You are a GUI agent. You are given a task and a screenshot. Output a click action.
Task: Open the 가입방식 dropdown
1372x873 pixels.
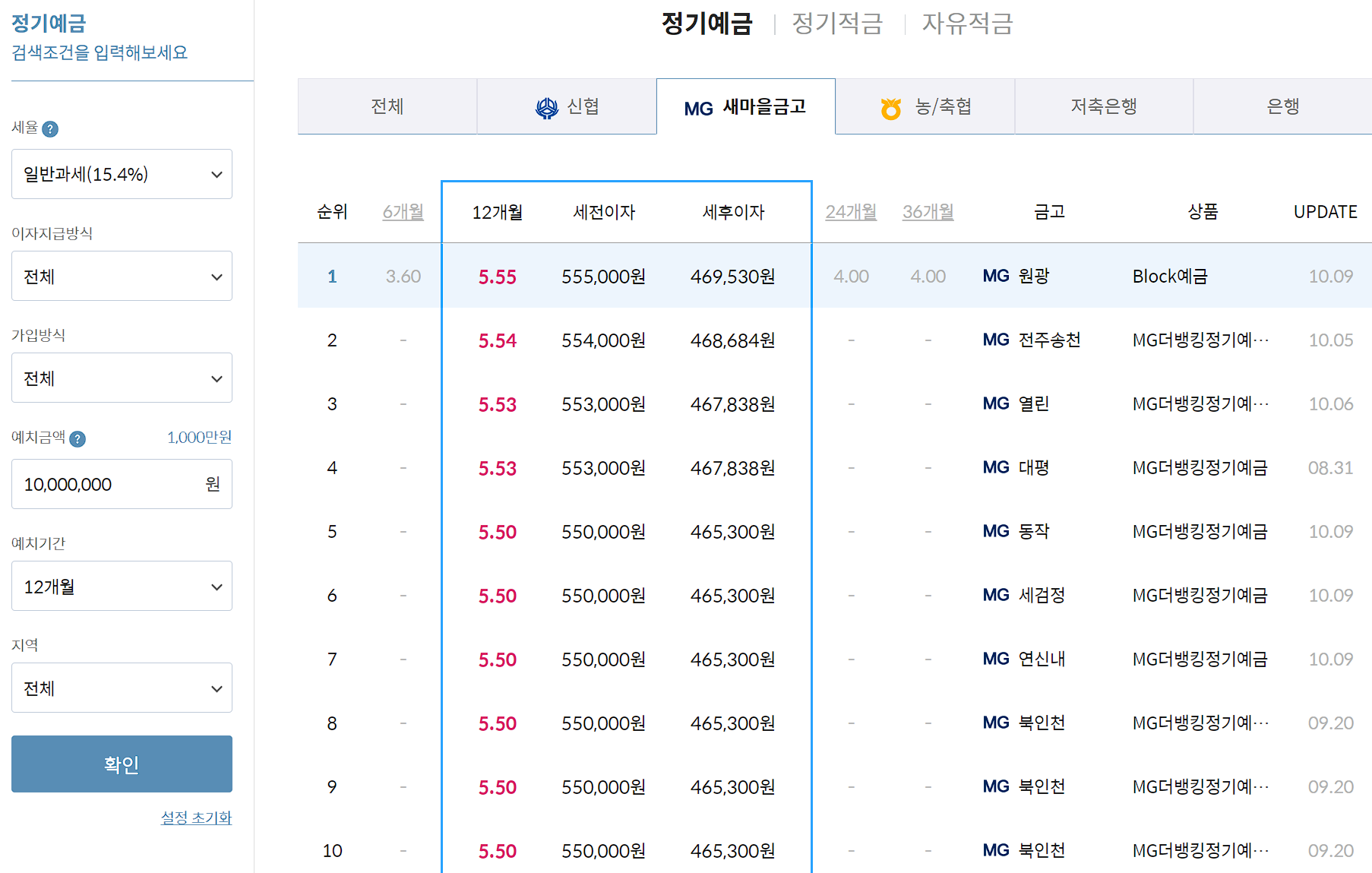pos(122,378)
